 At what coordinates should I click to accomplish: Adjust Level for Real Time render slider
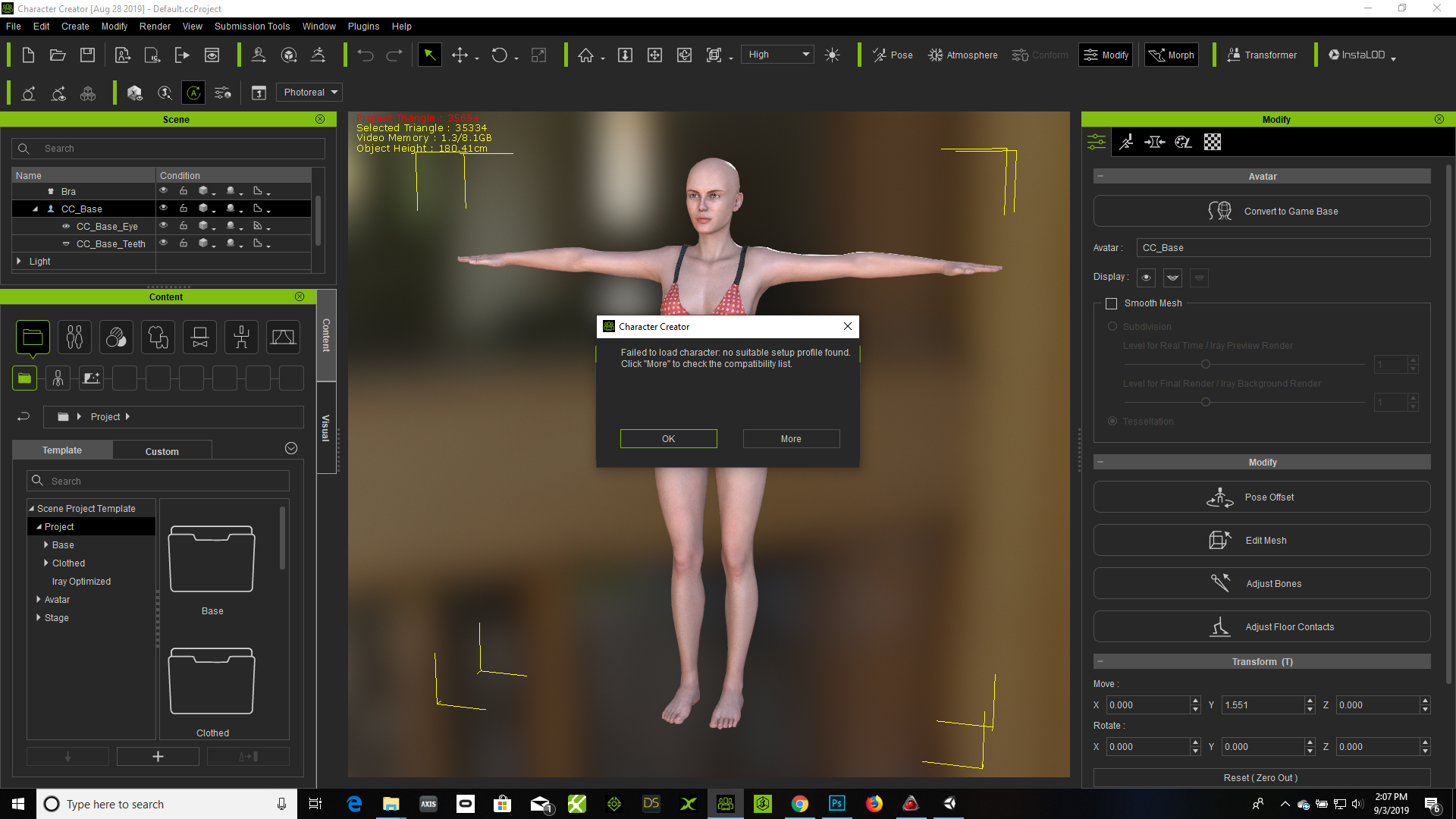(x=1205, y=364)
